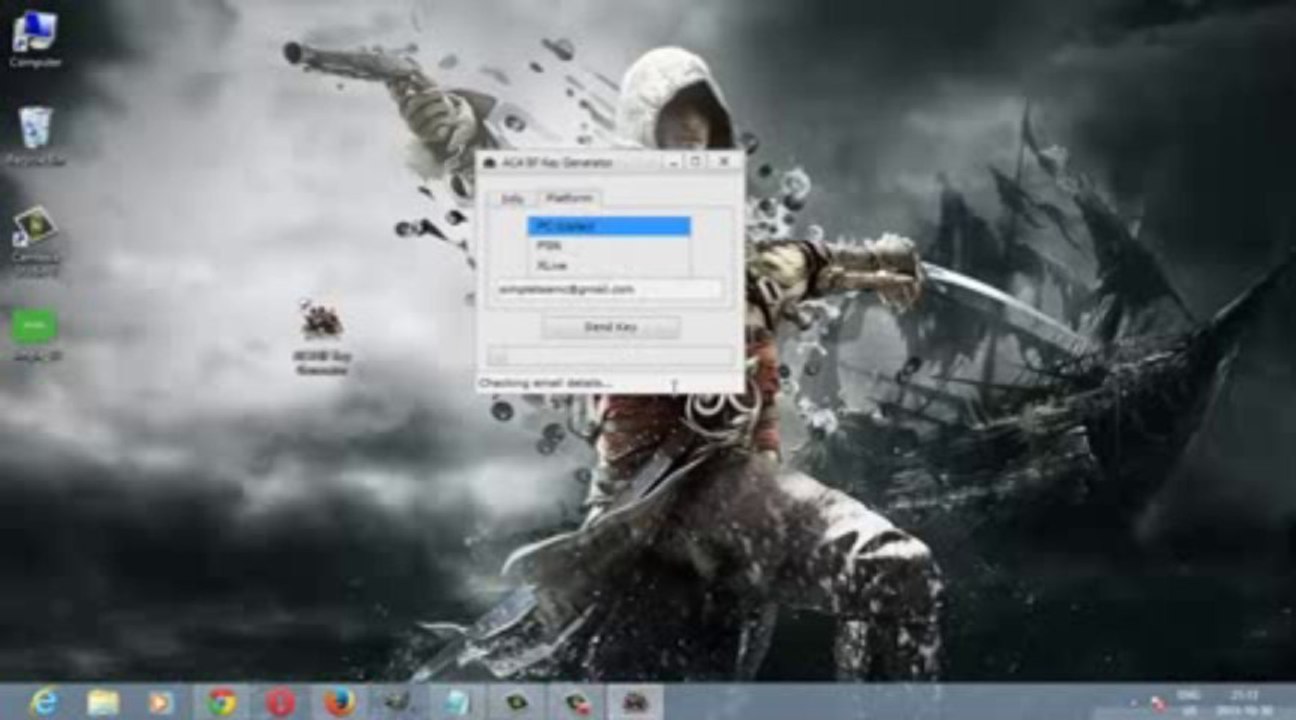This screenshot has height=720, width=1296.
Task: Open the green Camtasia taskbar icon
Action: coord(517,702)
